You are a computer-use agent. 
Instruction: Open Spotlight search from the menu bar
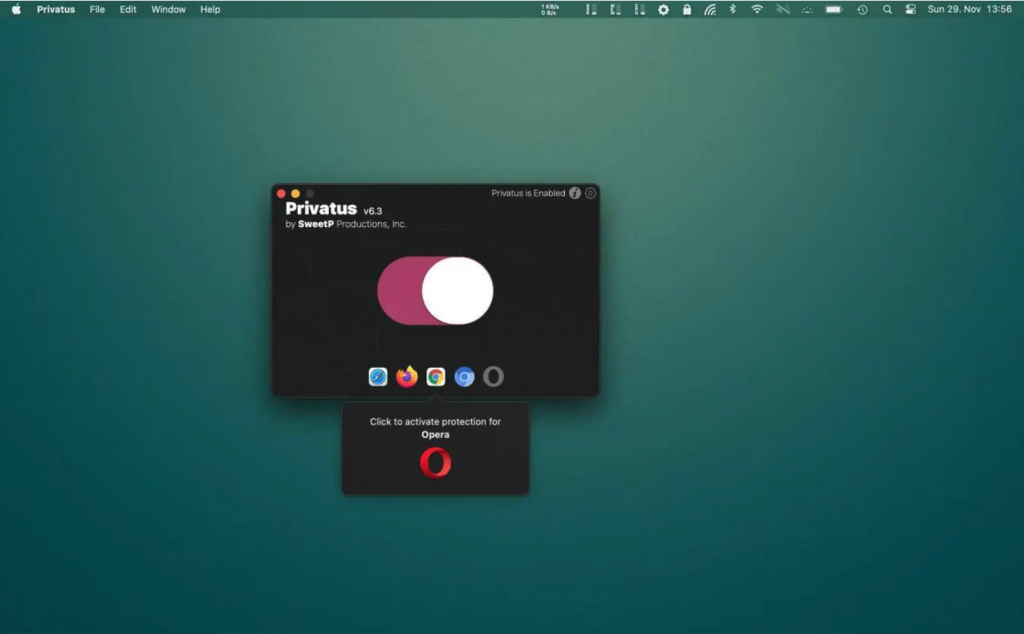886,9
